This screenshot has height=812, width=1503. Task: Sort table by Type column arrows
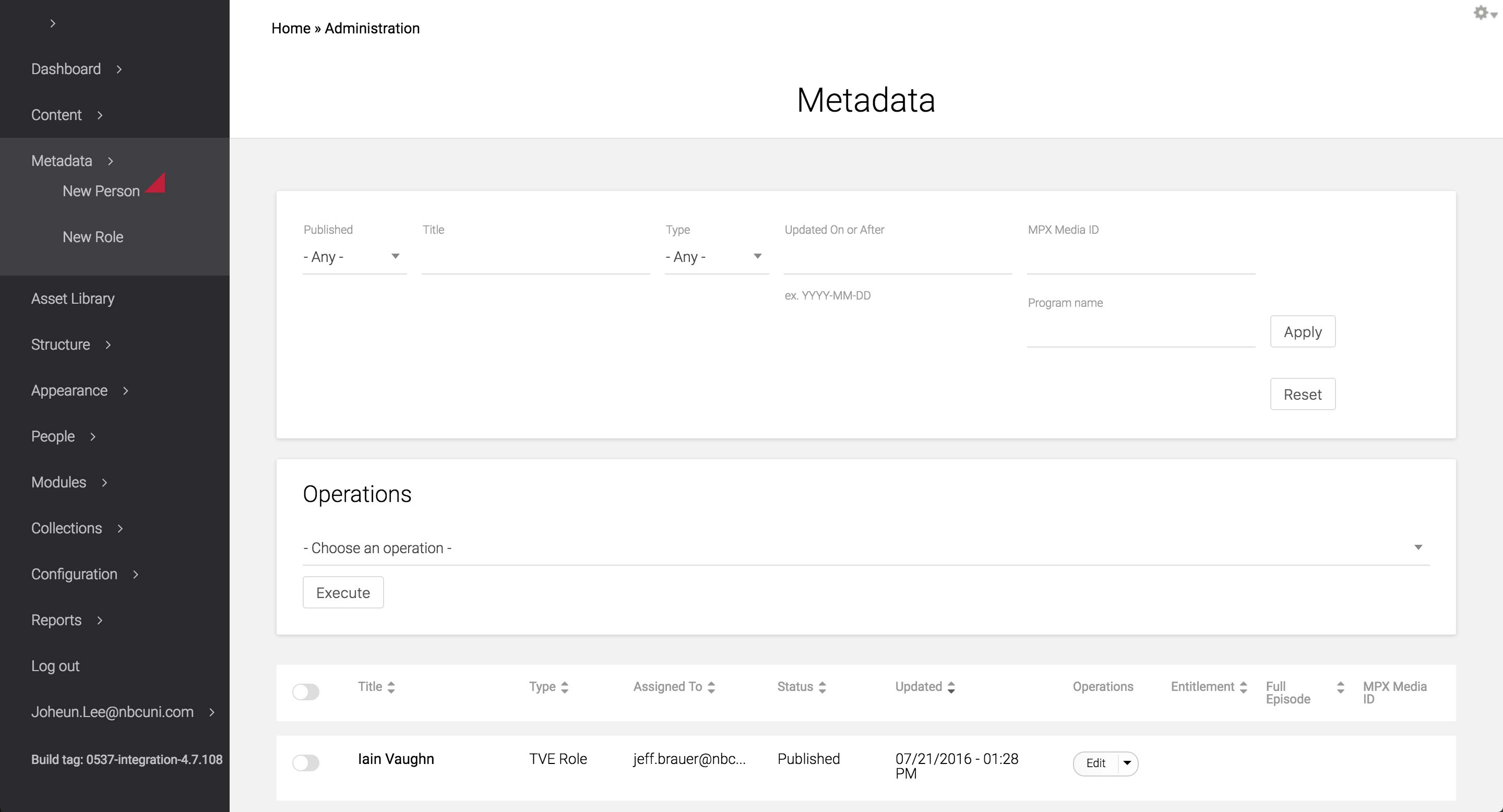coord(564,687)
